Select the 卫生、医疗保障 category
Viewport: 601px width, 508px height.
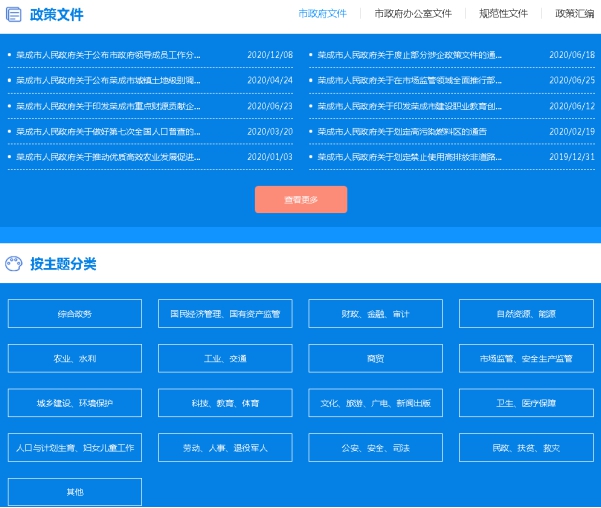coord(526,403)
